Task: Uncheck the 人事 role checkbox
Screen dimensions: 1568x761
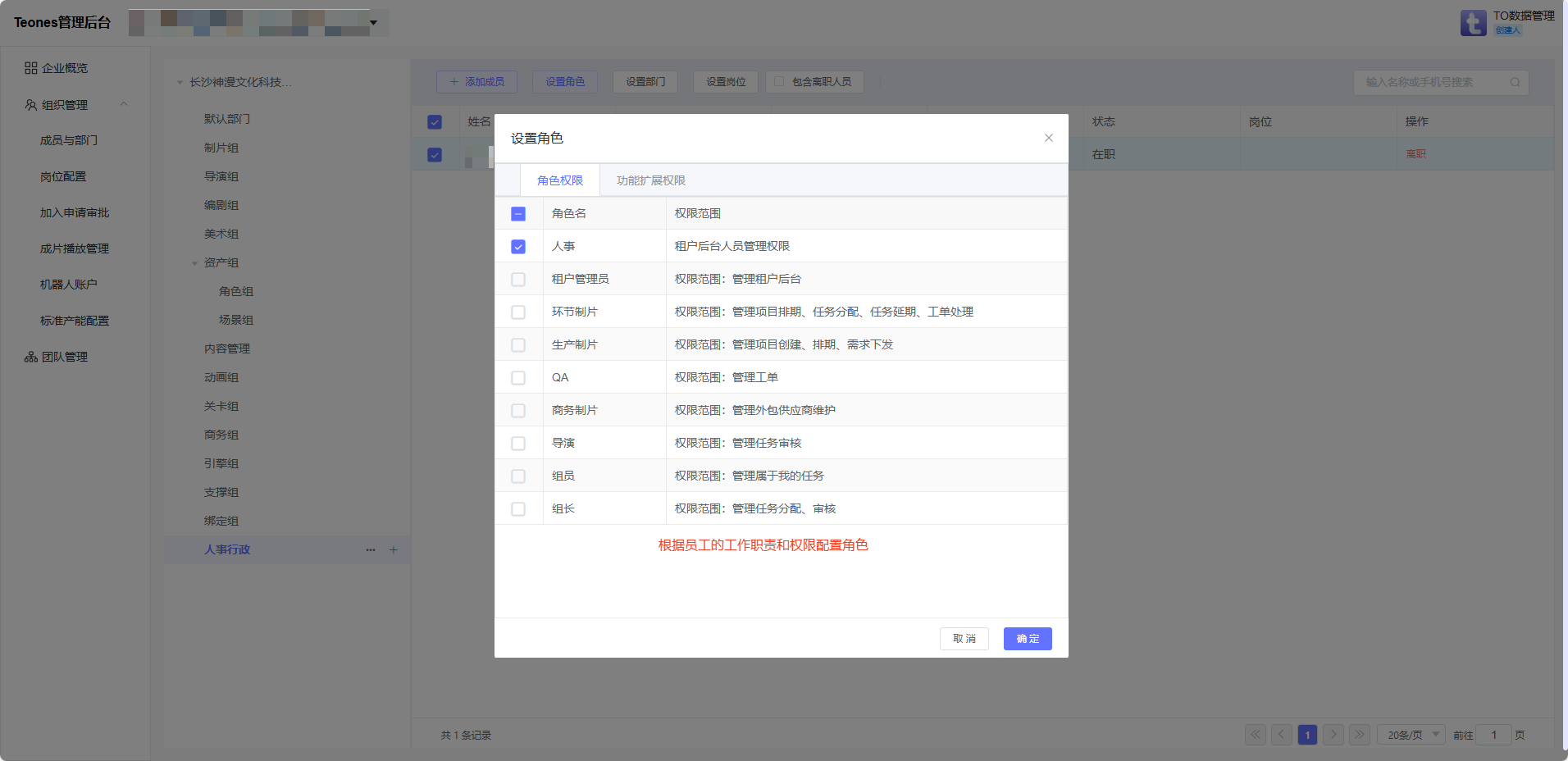Action: coord(518,247)
